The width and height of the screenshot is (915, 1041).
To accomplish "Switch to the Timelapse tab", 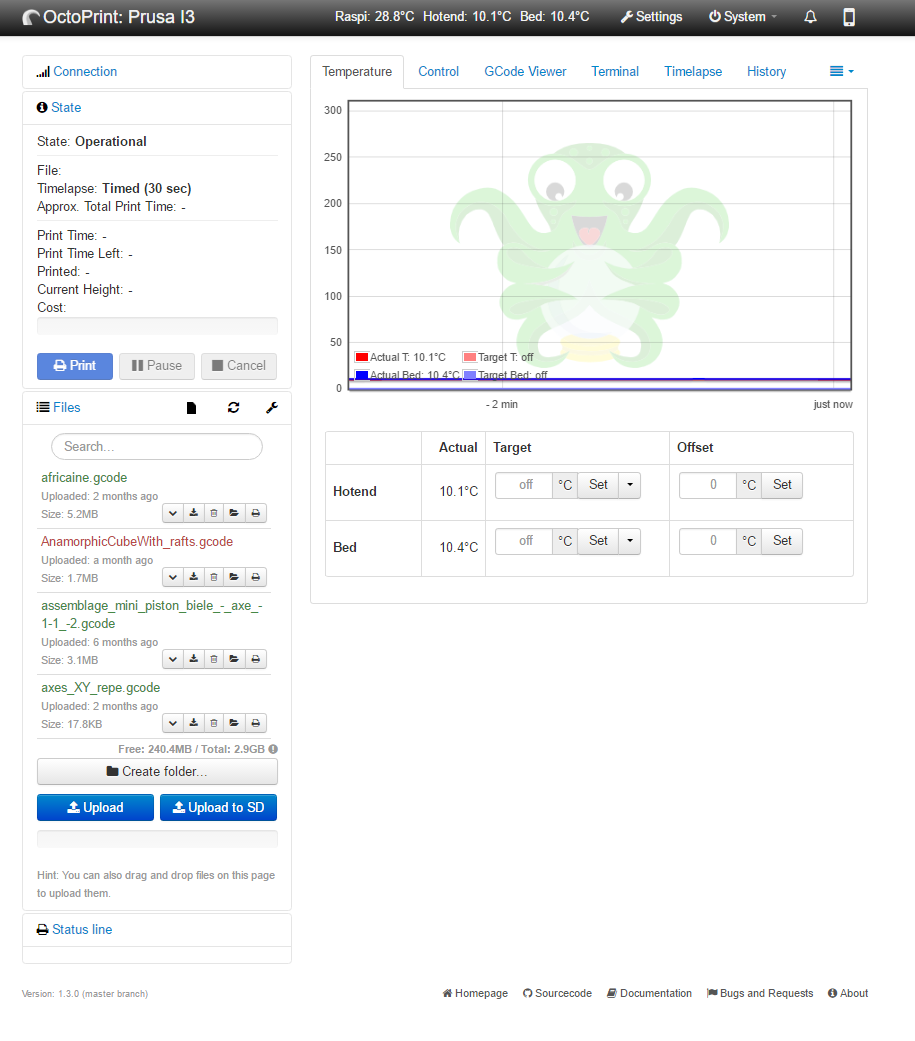I will pos(693,72).
